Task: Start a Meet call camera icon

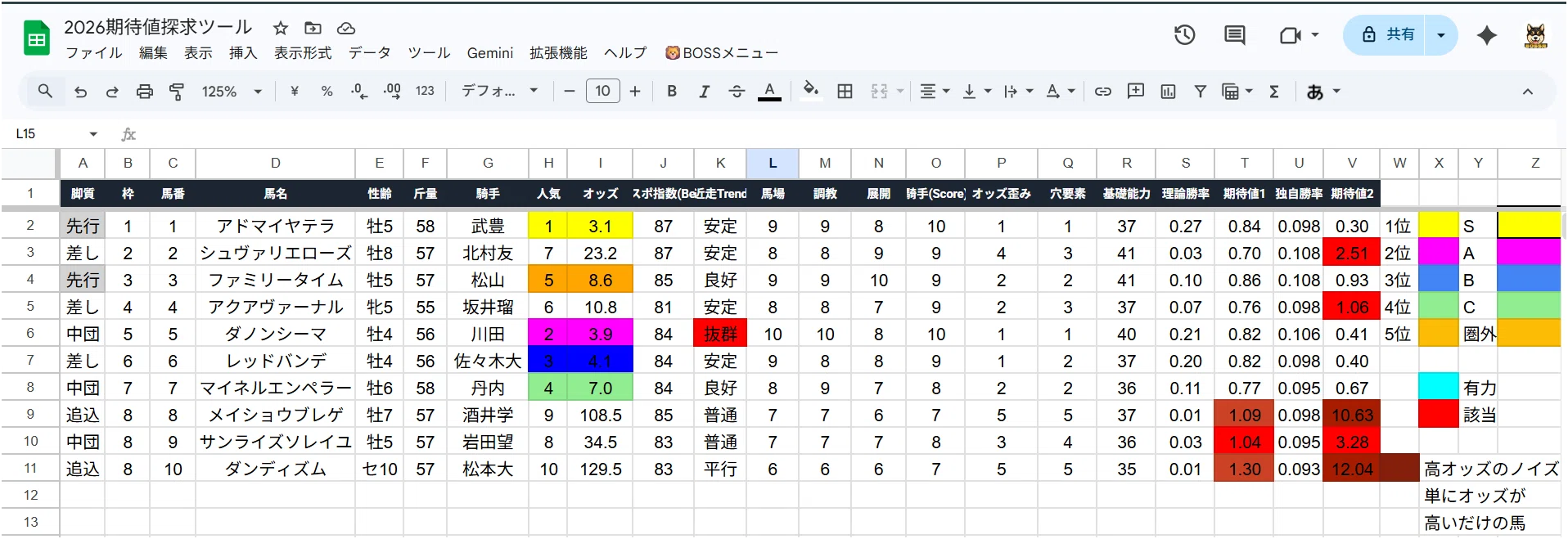Action: pyautogui.click(x=1291, y=35)
